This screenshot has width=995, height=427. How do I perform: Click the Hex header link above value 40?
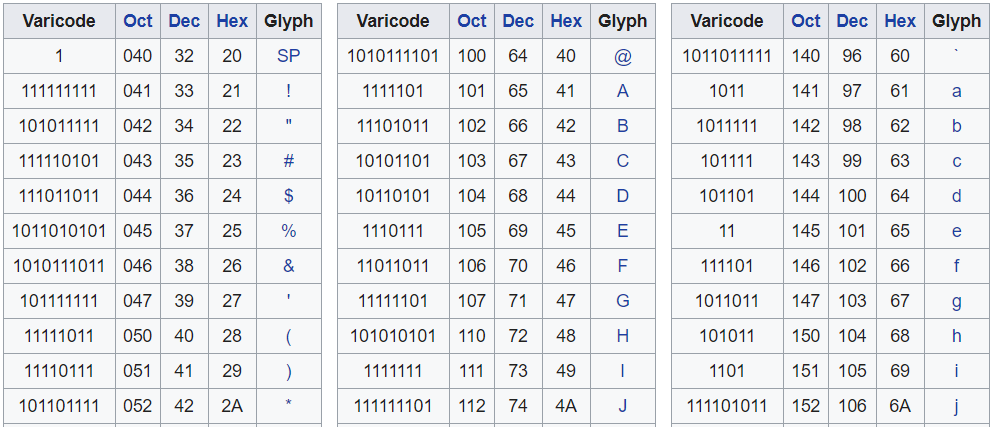pos(566,21)
